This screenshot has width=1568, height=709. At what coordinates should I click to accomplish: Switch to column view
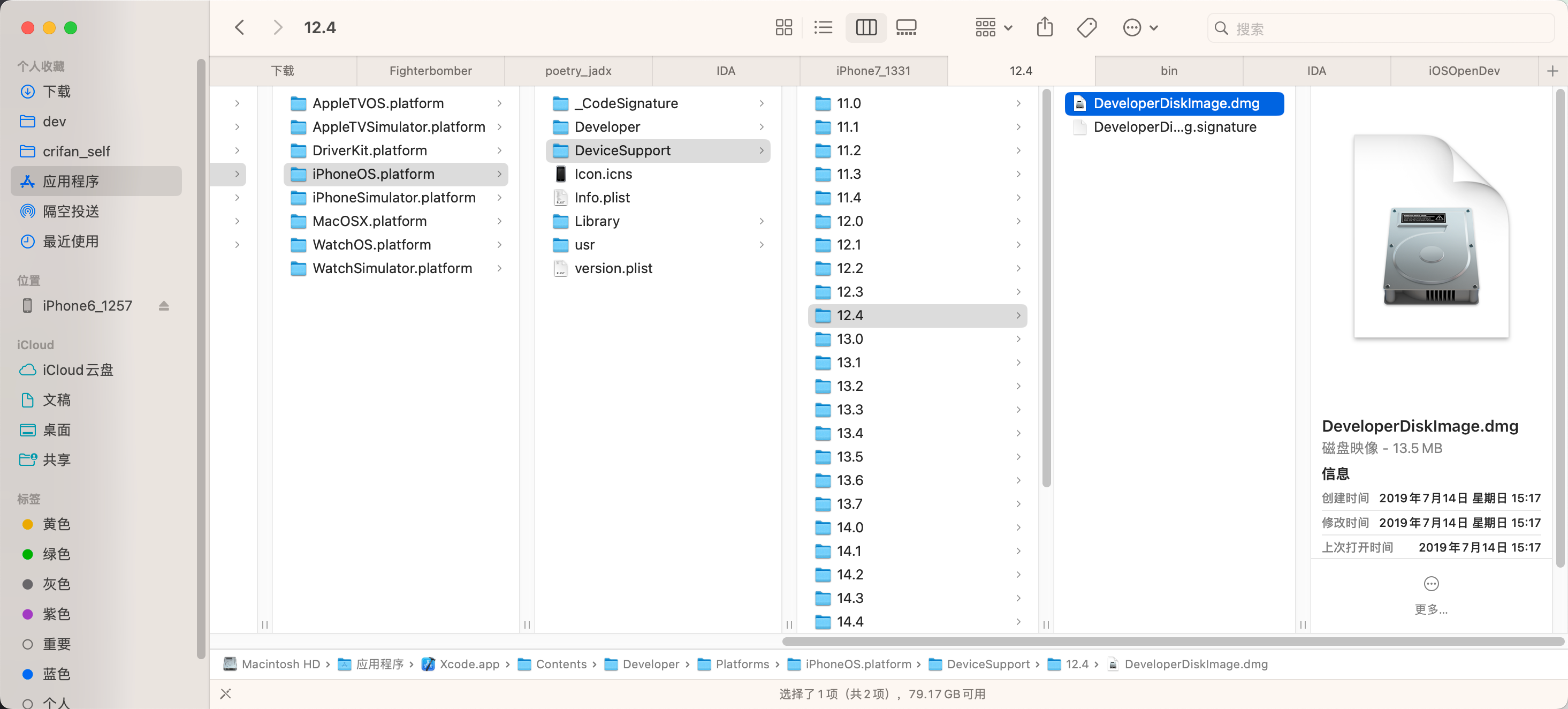click(x=865, y=27)
